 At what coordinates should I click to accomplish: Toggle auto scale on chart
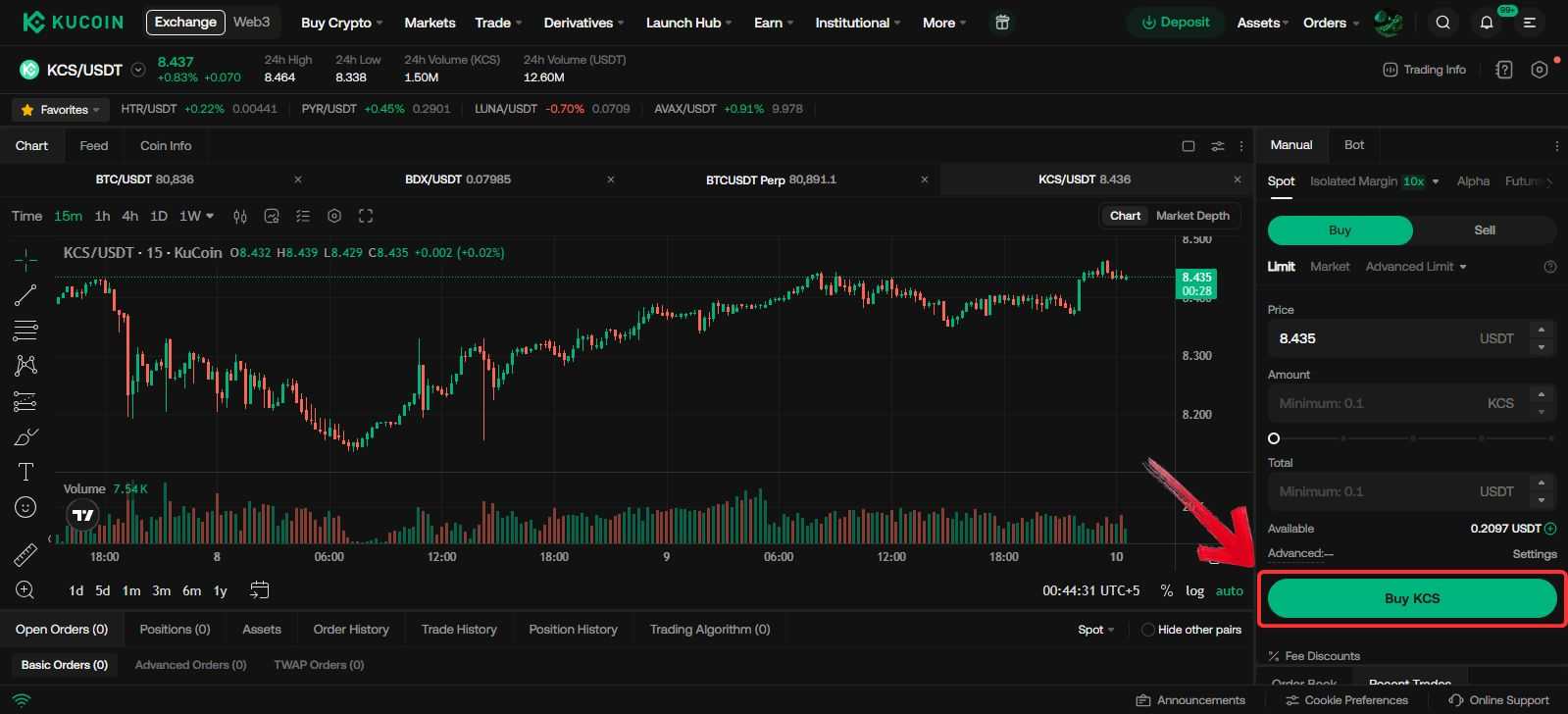(1230, 590)
